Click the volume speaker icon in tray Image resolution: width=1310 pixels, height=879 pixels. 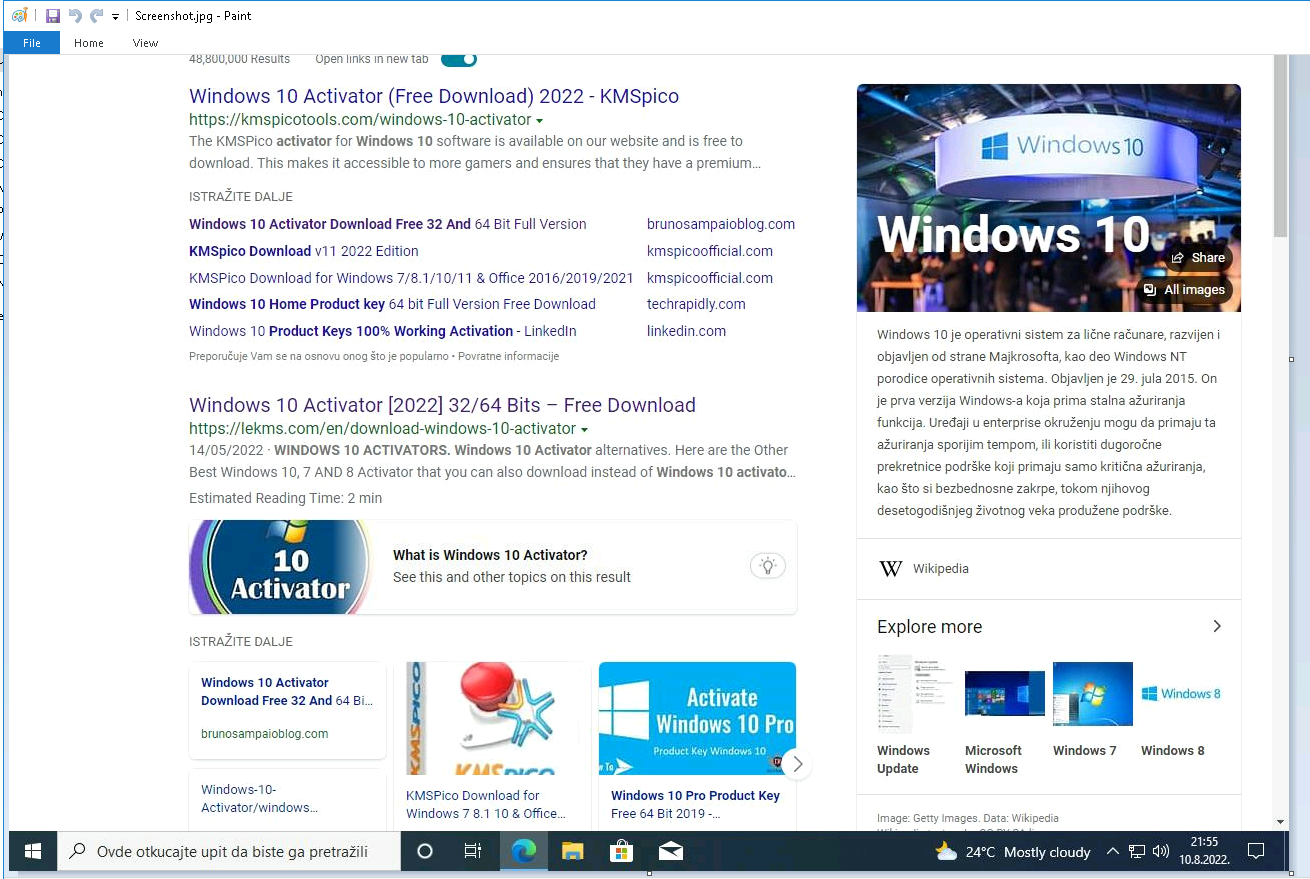pos(1161,852)
